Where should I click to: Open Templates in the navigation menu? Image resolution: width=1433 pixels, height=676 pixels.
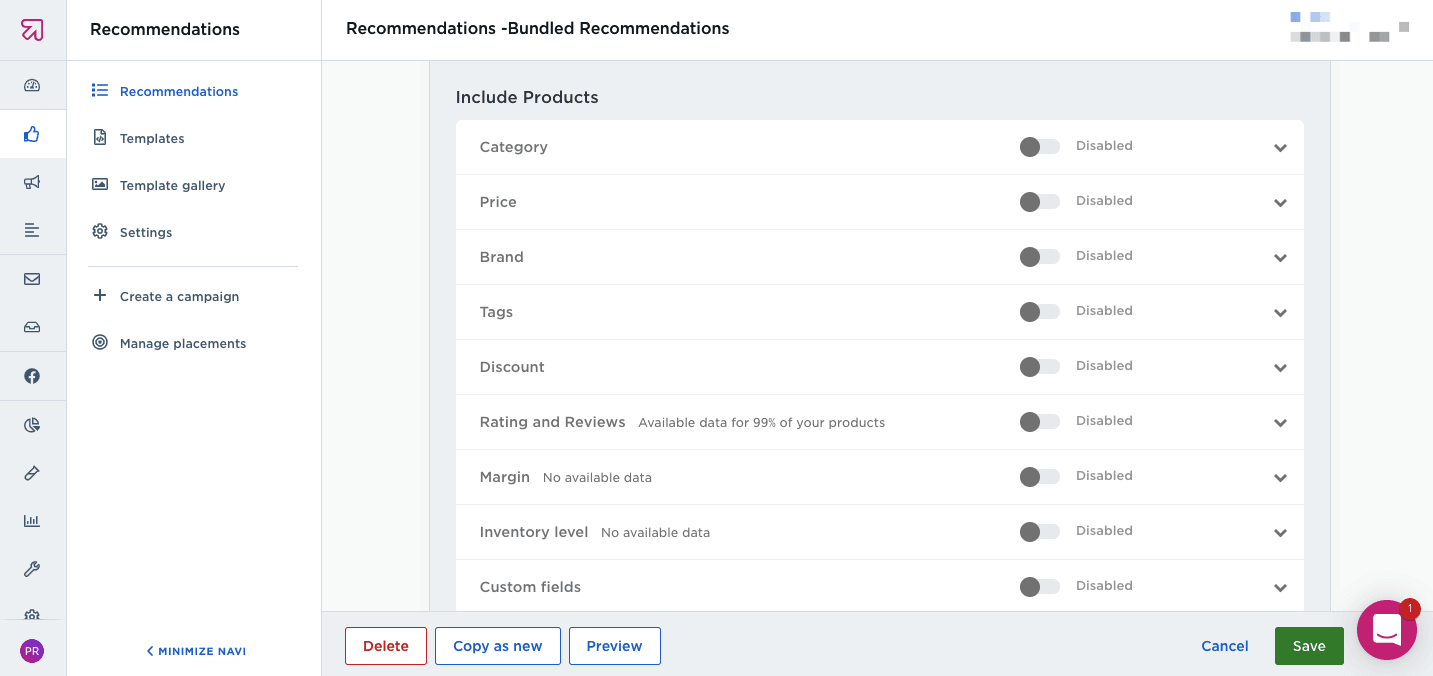tap(152, 139)
